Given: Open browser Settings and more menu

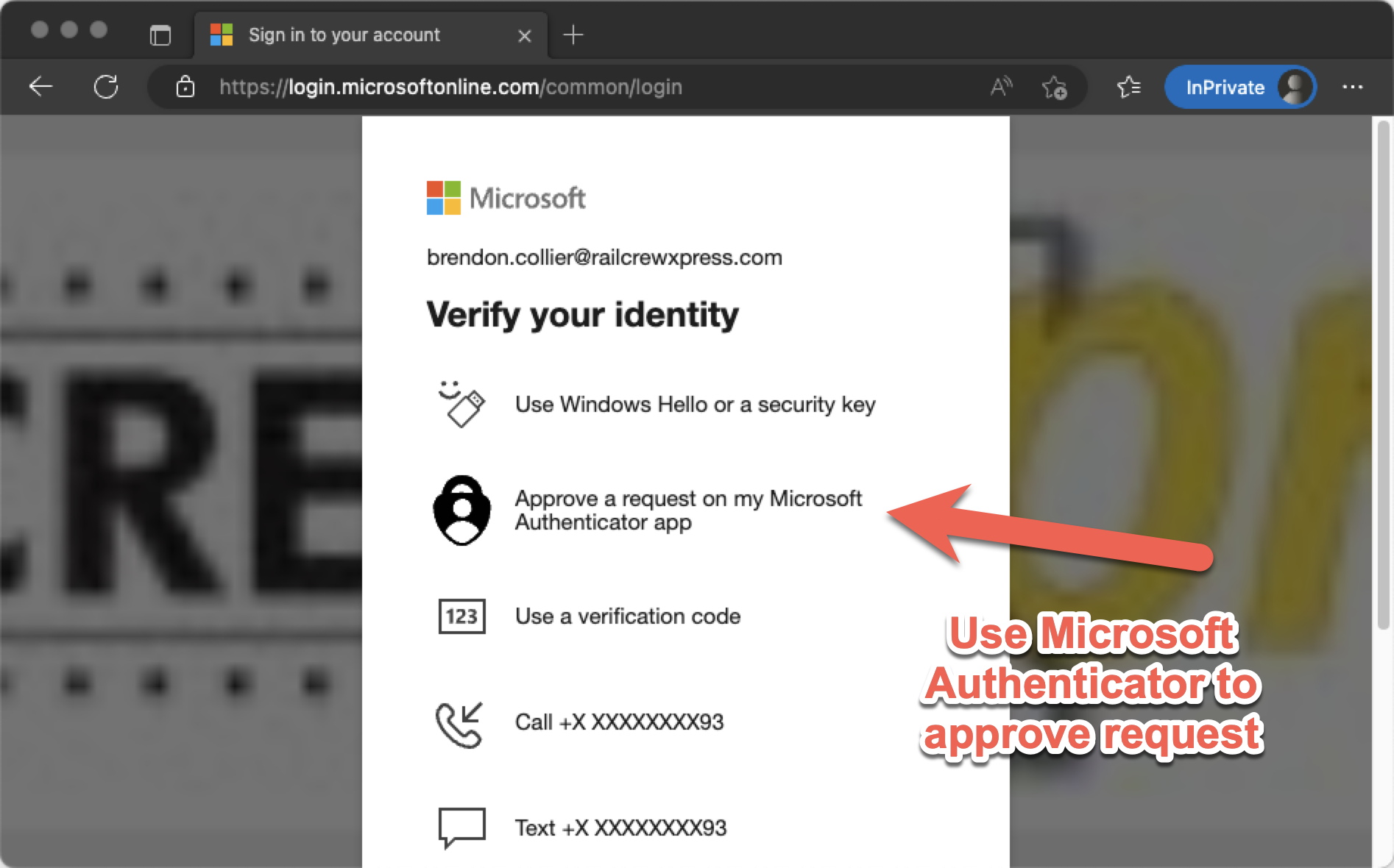Looking at the screenshot, I should click(x=1352, y=87).
